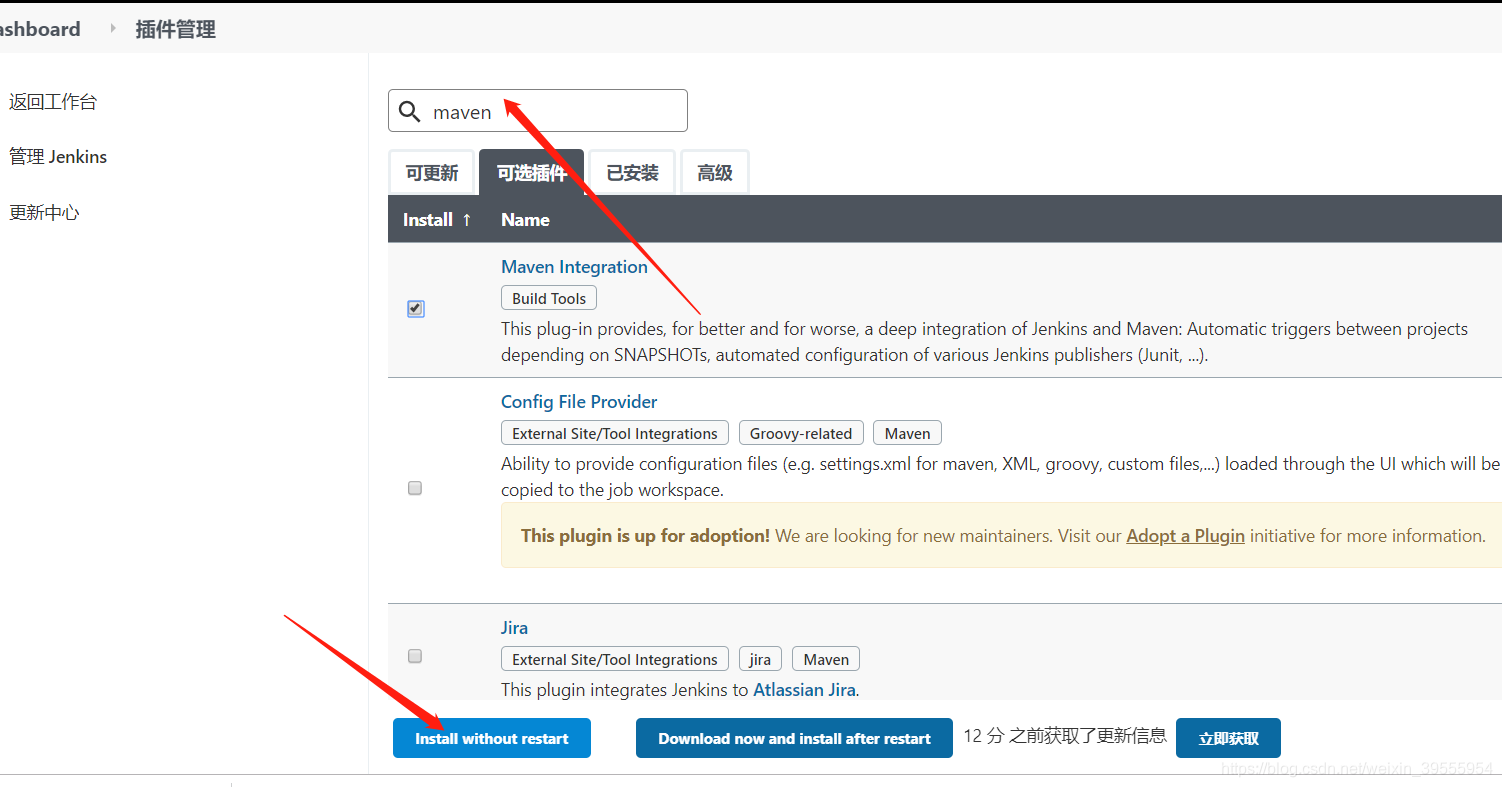Screen dimensions: 1502x787
Task: Sort by the Install column header
Action: pyautogui.click(x=437, y=219)
